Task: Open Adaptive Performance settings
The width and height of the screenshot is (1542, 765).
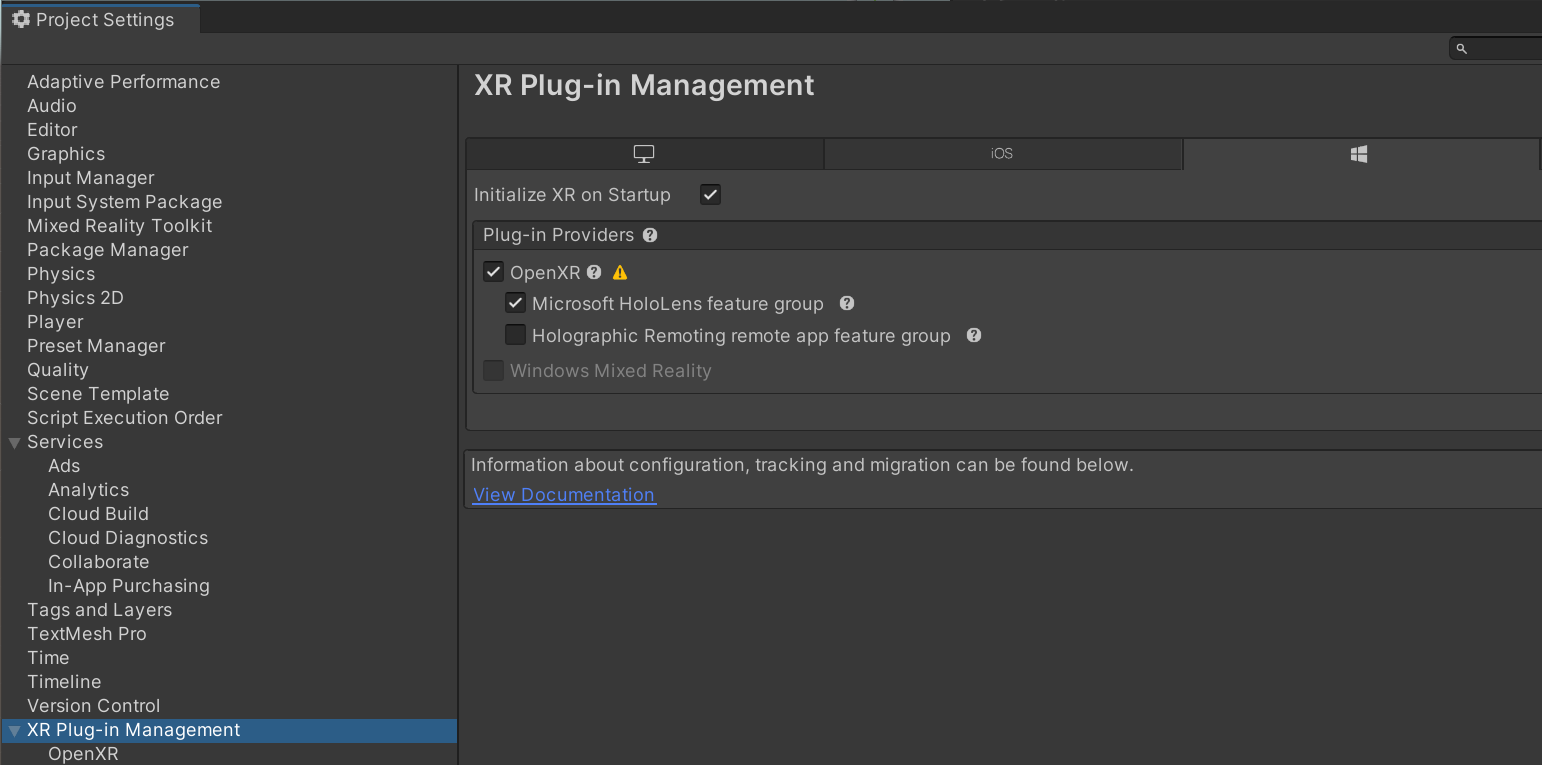Action: pyautogui.click(x=124, y=82)
